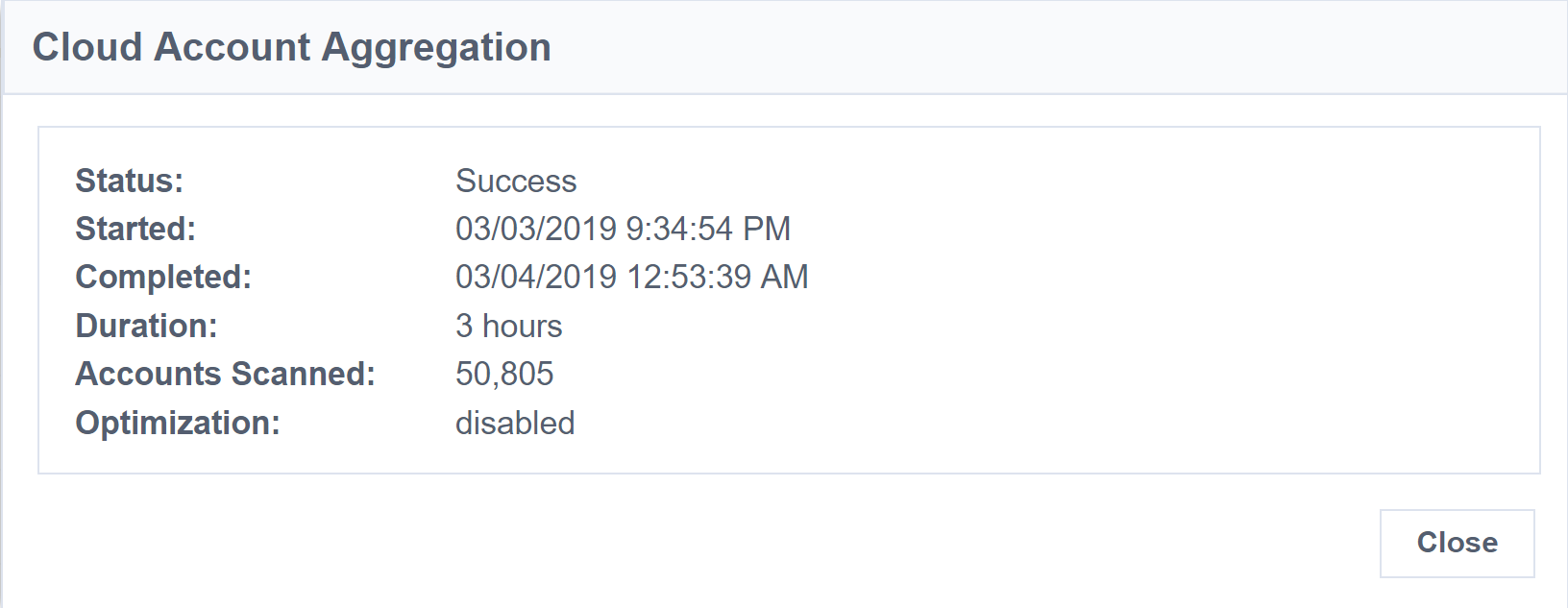1568x608 pixels.
Task: Select the Success status value
Action: coord(516,181)
